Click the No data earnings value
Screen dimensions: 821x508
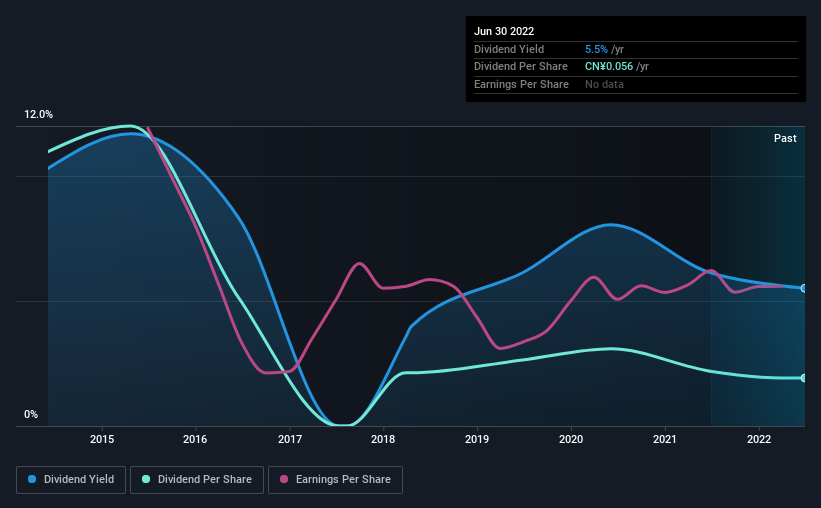(604, 84)
